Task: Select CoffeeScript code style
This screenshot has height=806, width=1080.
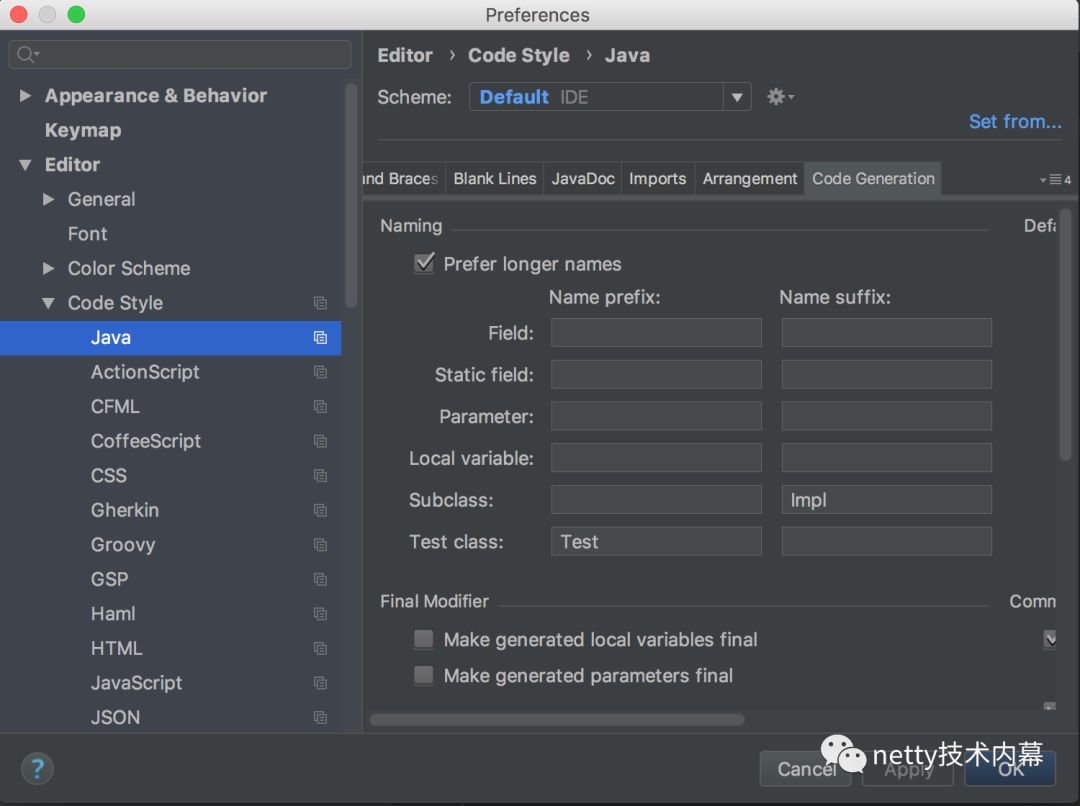Action: tap(171, 441)
